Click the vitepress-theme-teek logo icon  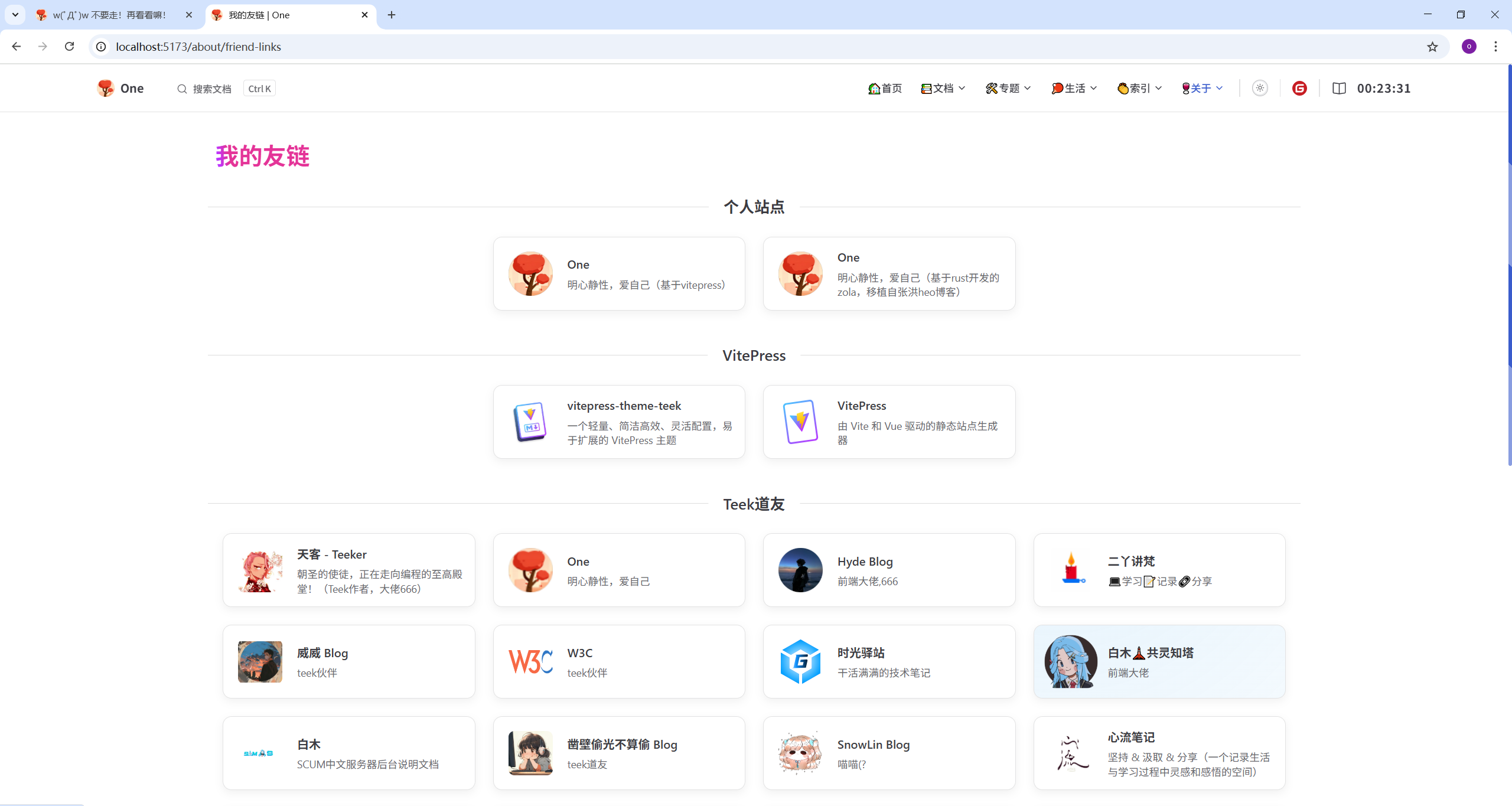pos(530,422)
